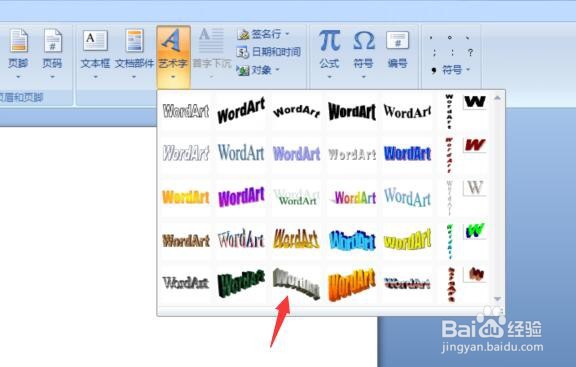
Task: Pick the rainbow purple-to-green WordArt style
Action: pos(352,197)
